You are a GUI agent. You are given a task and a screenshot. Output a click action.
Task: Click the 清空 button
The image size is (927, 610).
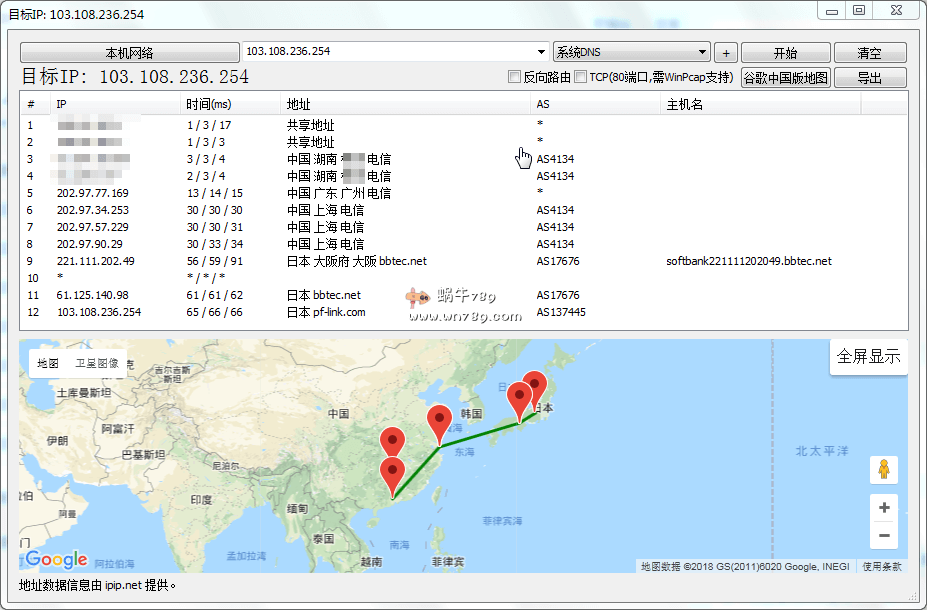click(869, 53)
